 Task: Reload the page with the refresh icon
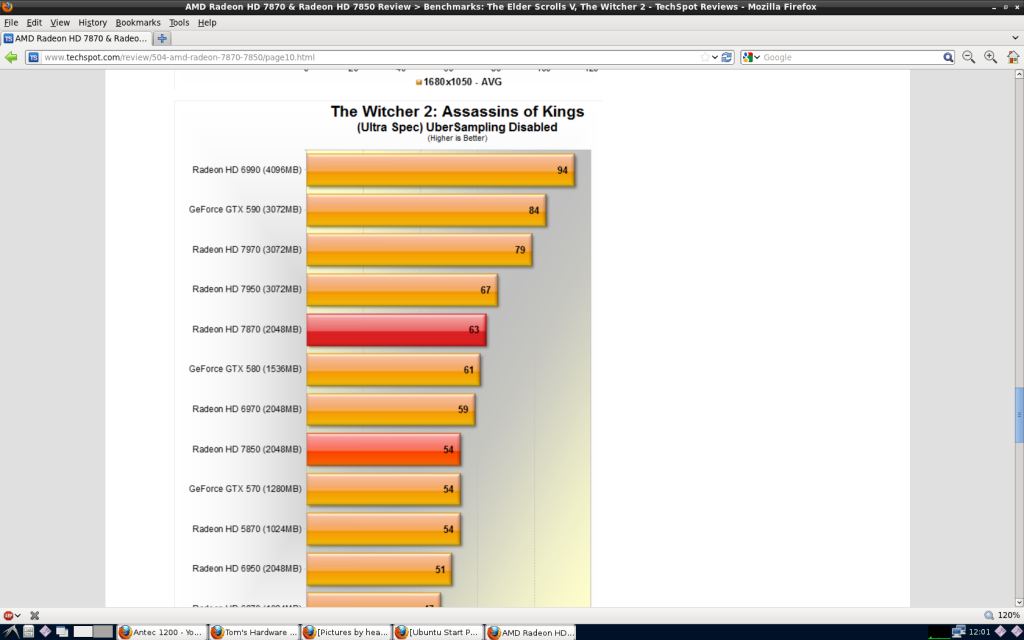click(x=726, y=57)
